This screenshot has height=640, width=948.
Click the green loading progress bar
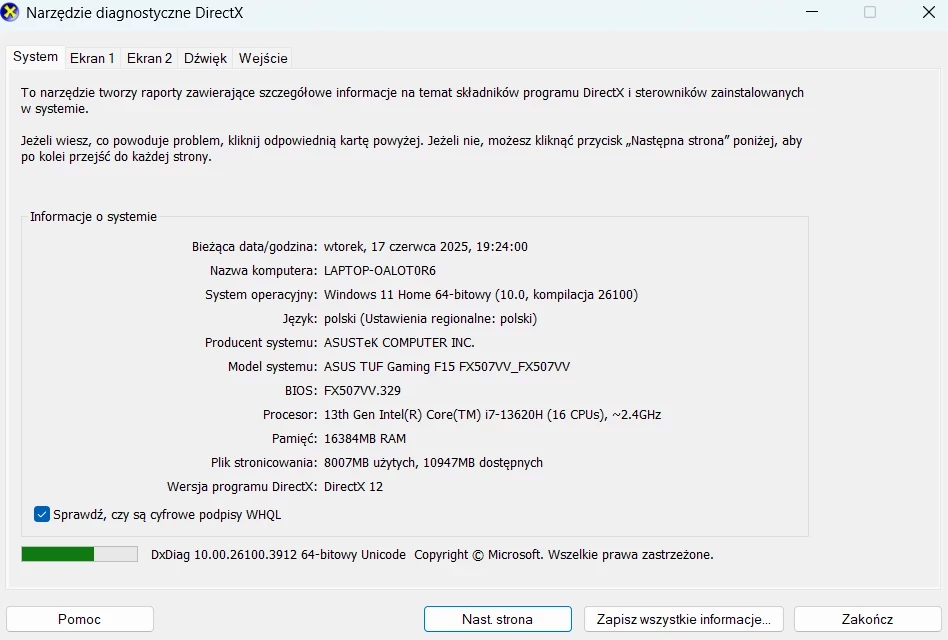80,554
